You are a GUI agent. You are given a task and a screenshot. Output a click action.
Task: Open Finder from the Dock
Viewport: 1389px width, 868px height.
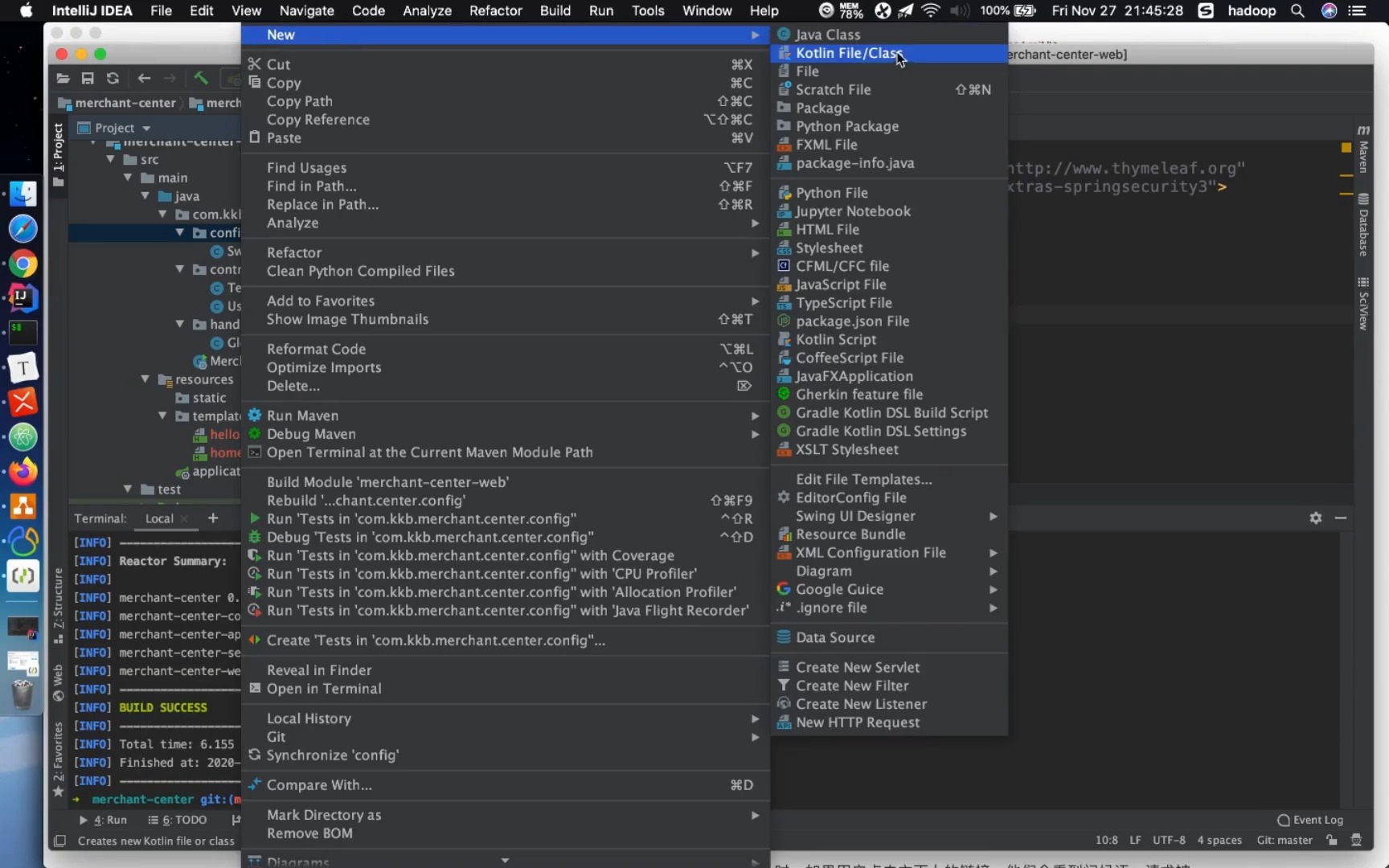pyautogui.click(x=23, y=194)
